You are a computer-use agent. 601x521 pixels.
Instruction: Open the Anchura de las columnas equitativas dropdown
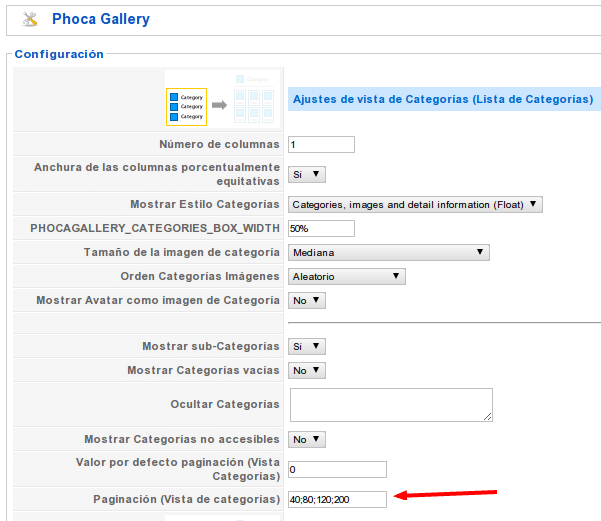coord(307,174)
